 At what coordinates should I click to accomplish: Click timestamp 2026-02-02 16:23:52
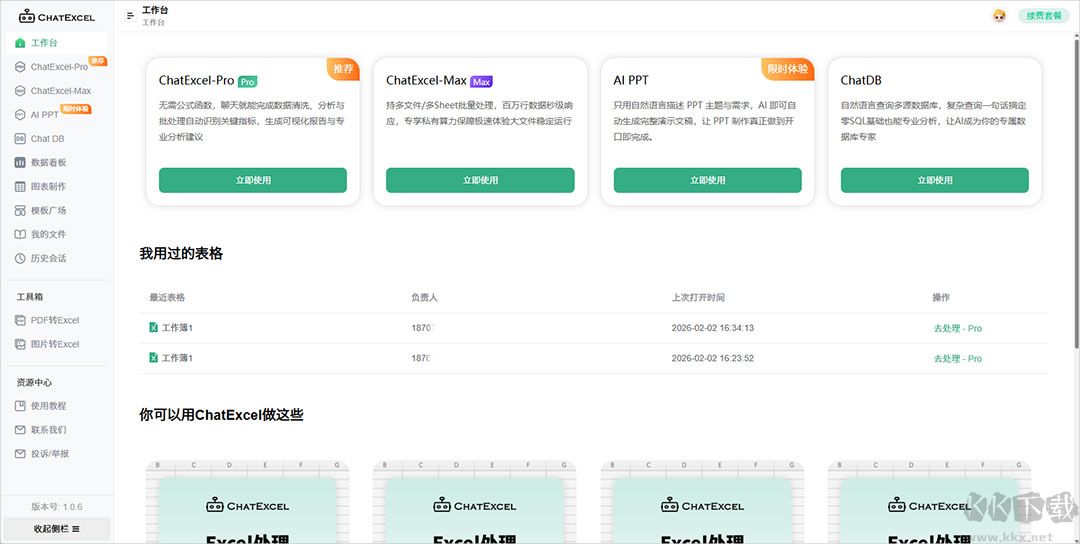pyautogui.click(x=713, y=358)
